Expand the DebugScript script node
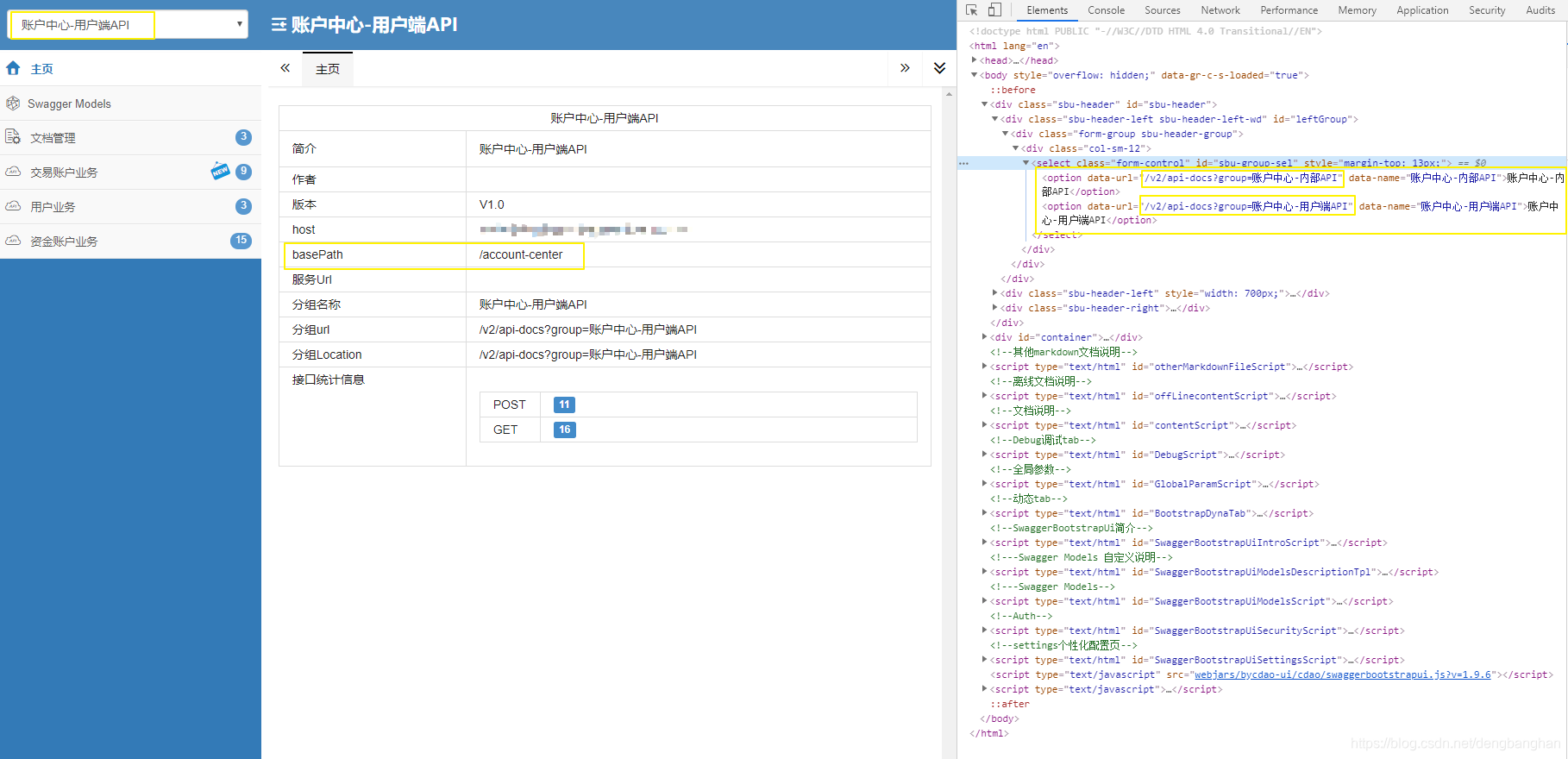The image size is (1568, 759). click(x=984, y=455)
